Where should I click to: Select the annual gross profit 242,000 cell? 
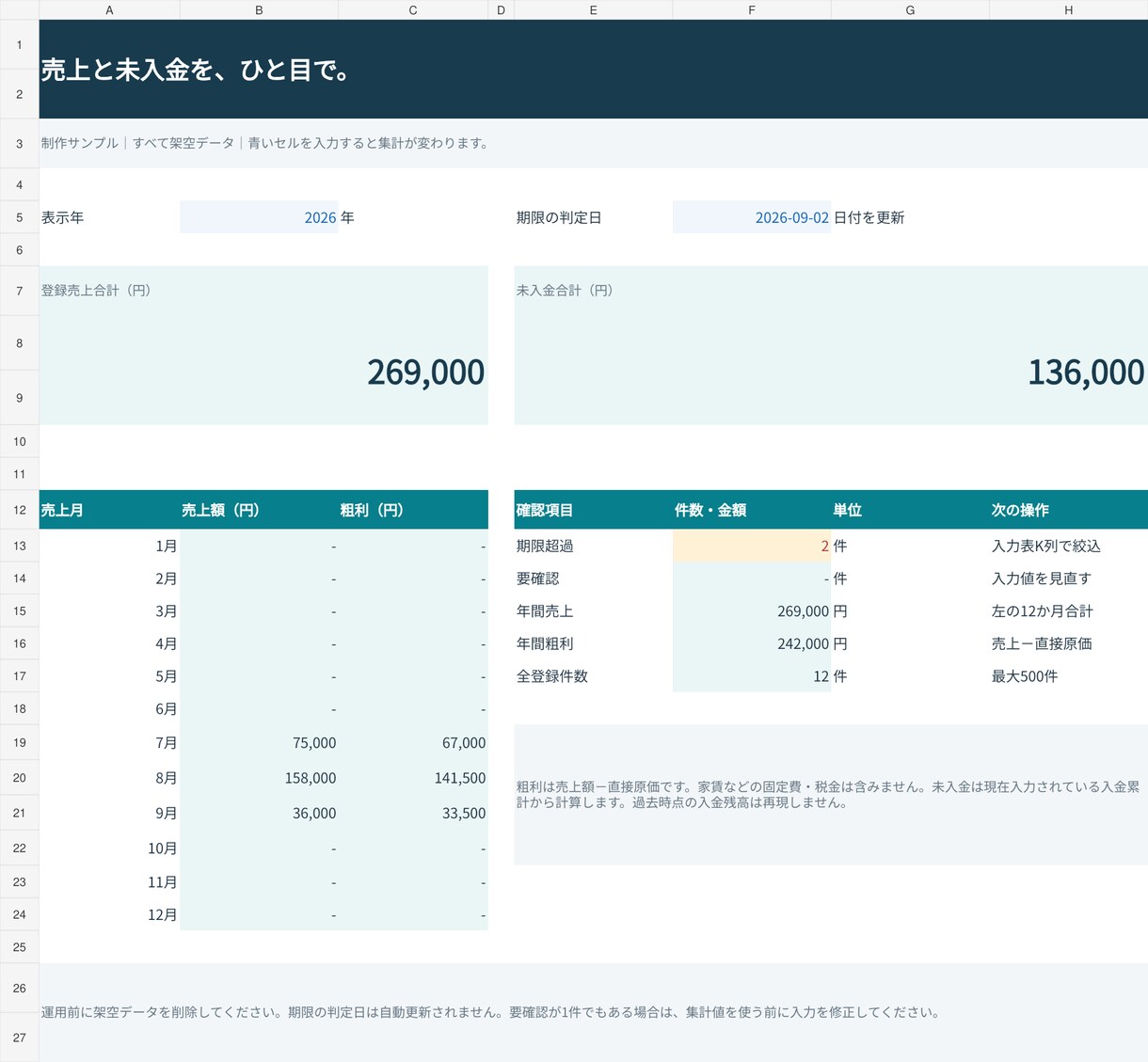pos(752,643)
